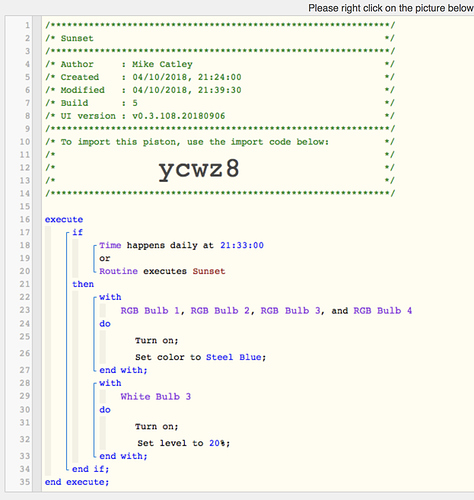The image size is (474, 500).
Task: Select the then keyword
Action: [x=83, y=284]
